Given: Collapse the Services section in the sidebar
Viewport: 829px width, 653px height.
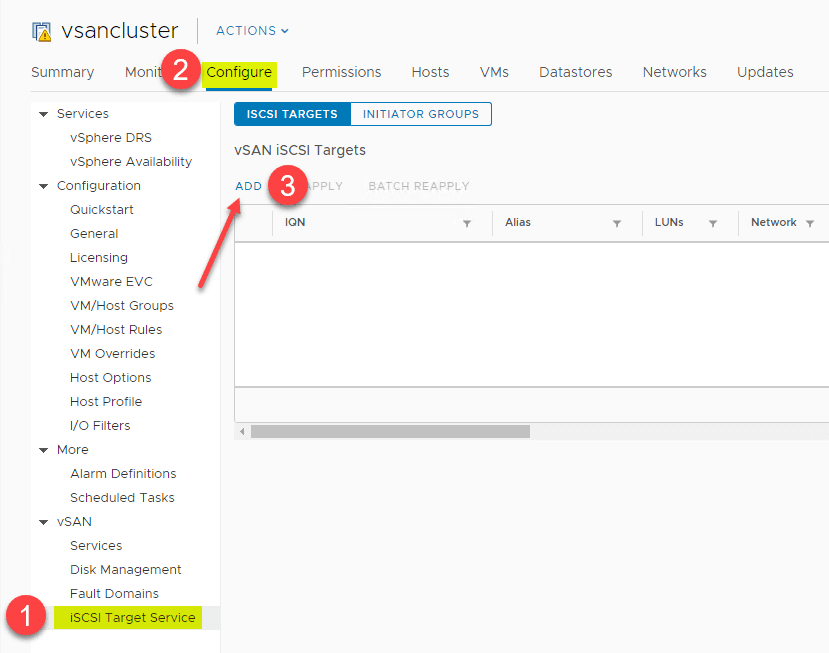Looking at the screenshot, I should 42,113.
